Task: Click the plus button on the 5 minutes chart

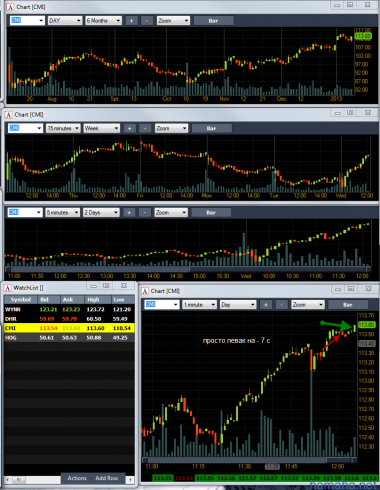Action: coord(129,213)
